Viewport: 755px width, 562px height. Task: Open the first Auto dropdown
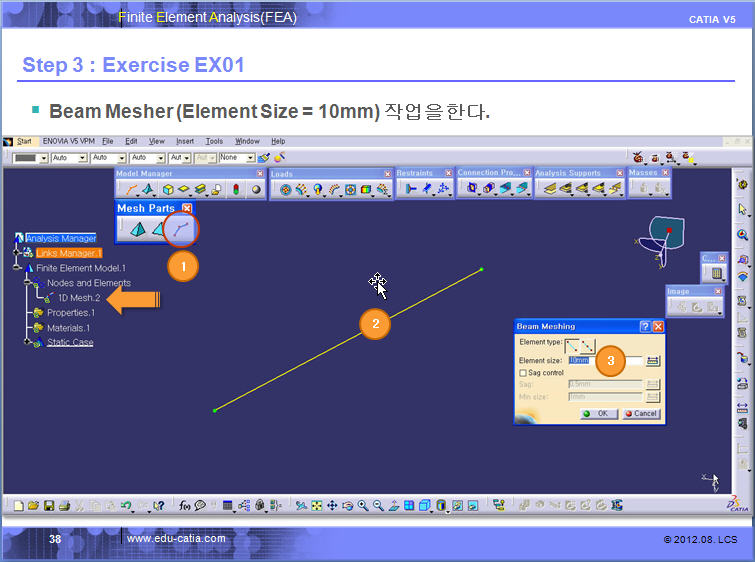point(82,158)
